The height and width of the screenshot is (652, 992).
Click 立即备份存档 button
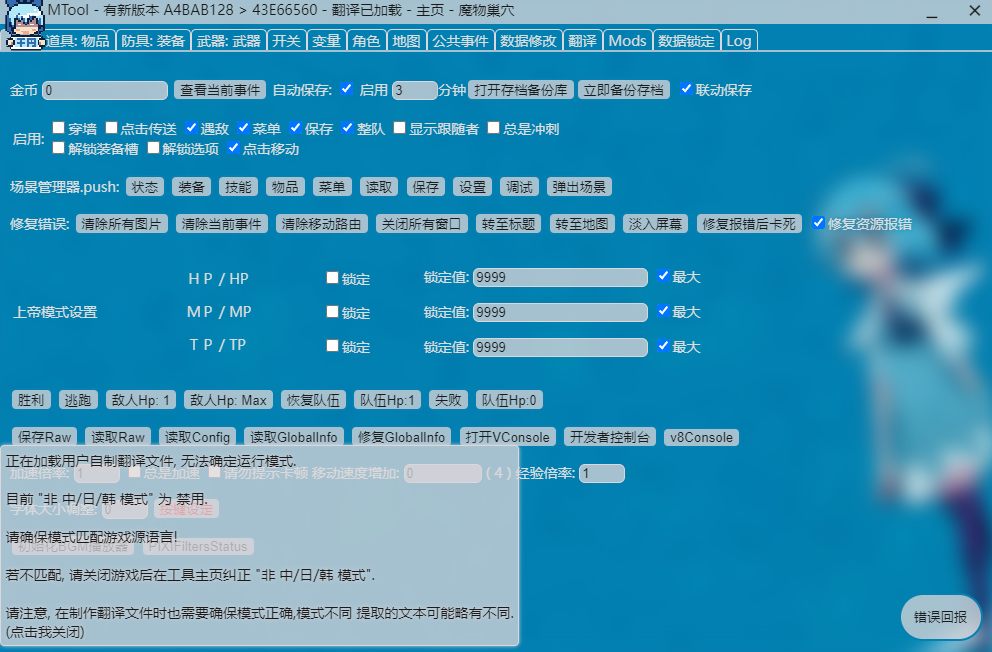pyautogui.click(x=623, y=90)
